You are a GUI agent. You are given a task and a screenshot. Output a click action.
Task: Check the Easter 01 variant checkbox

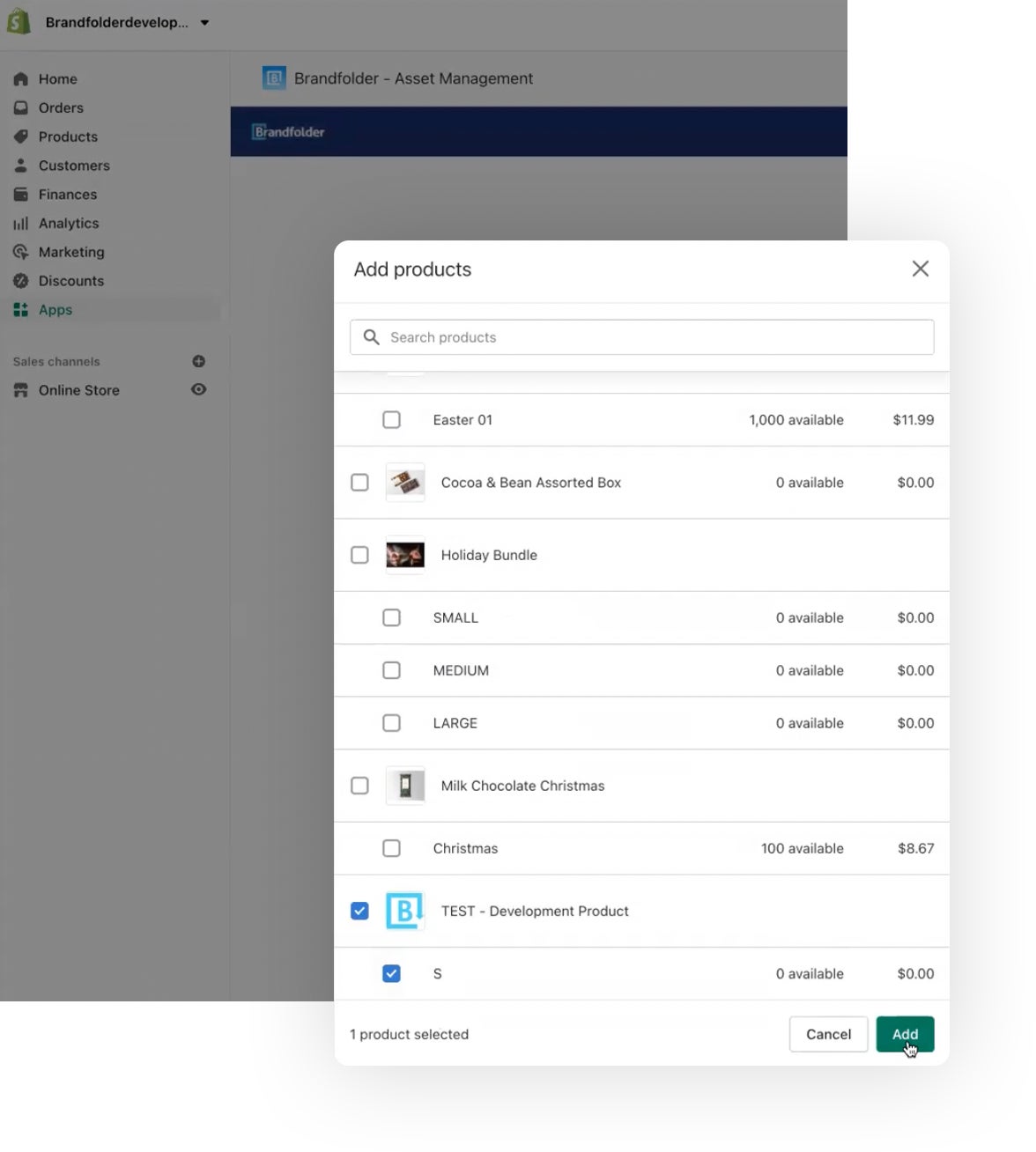(391, 420)
